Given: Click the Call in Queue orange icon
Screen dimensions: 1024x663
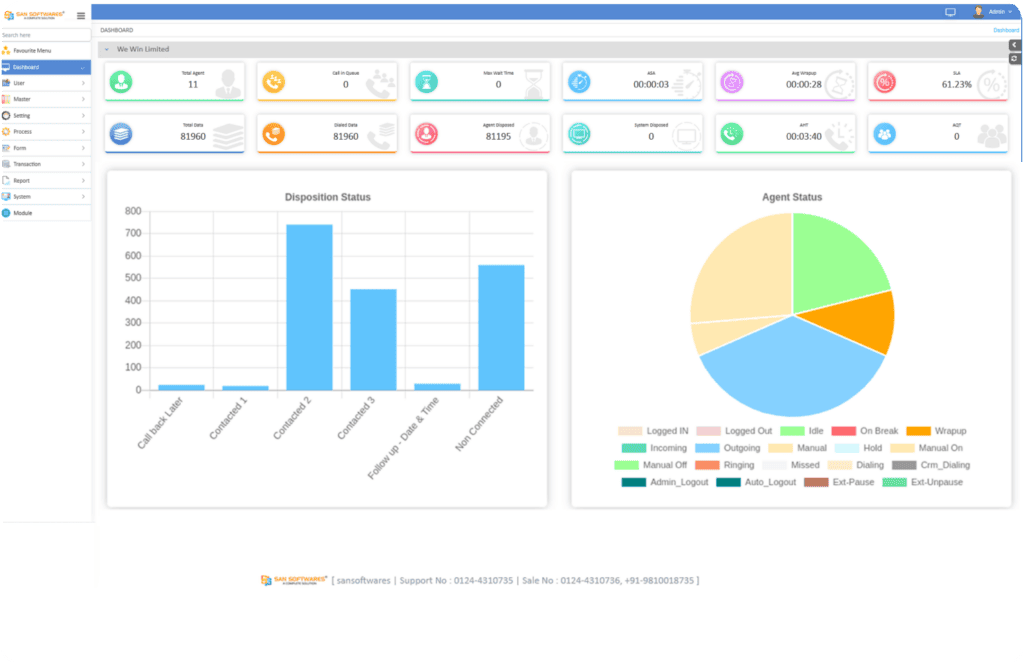Looking at the screenshot, I should pyautogui.click(x=274, y=82).
